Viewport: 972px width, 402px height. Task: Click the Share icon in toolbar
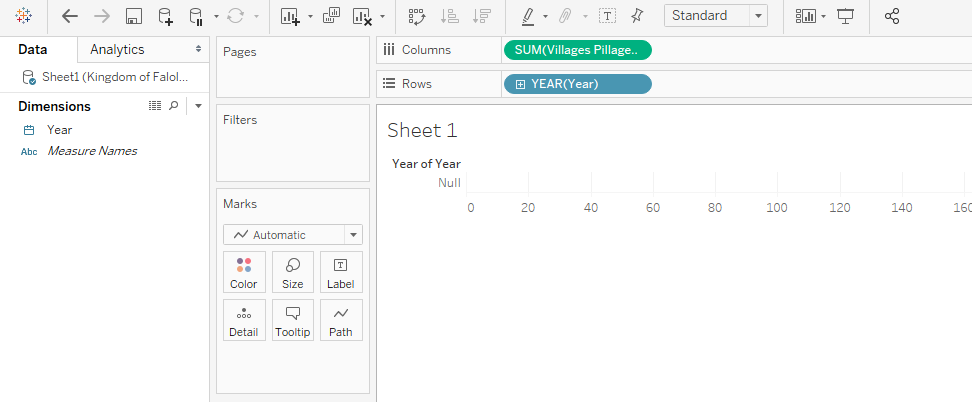[893, 16]
